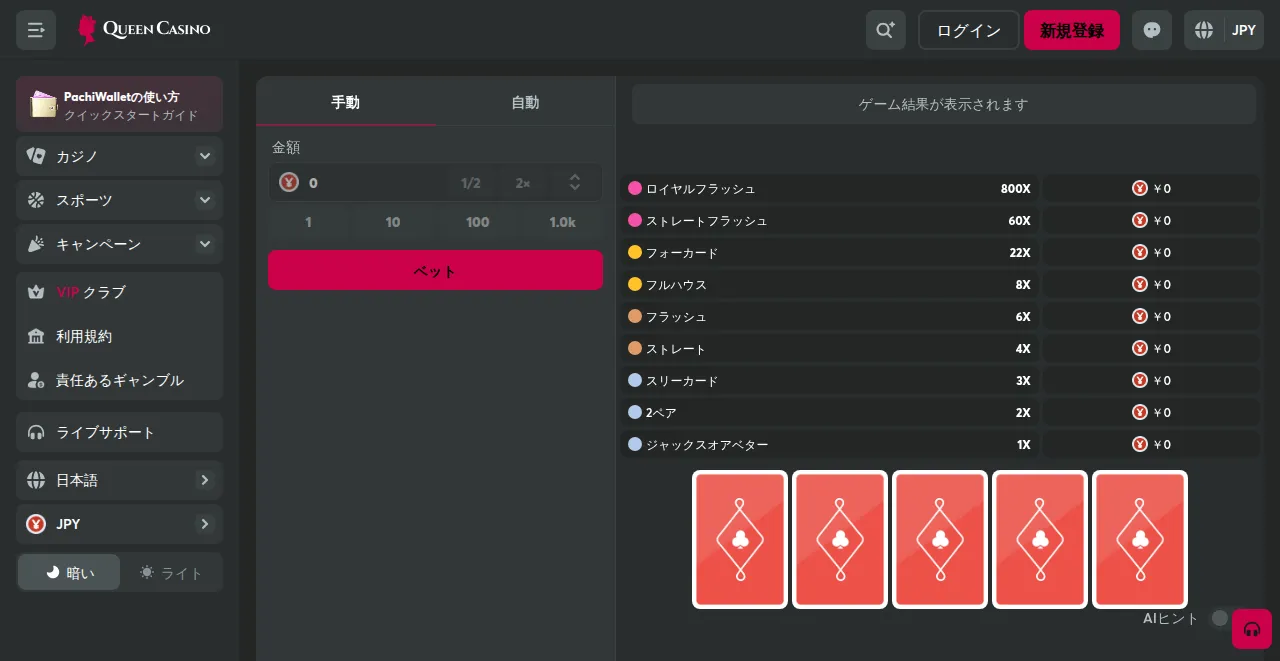The height and width of the screenshot is (661, 1280).
Task: Double the bet with 2× button
Action: coord(523,183)
